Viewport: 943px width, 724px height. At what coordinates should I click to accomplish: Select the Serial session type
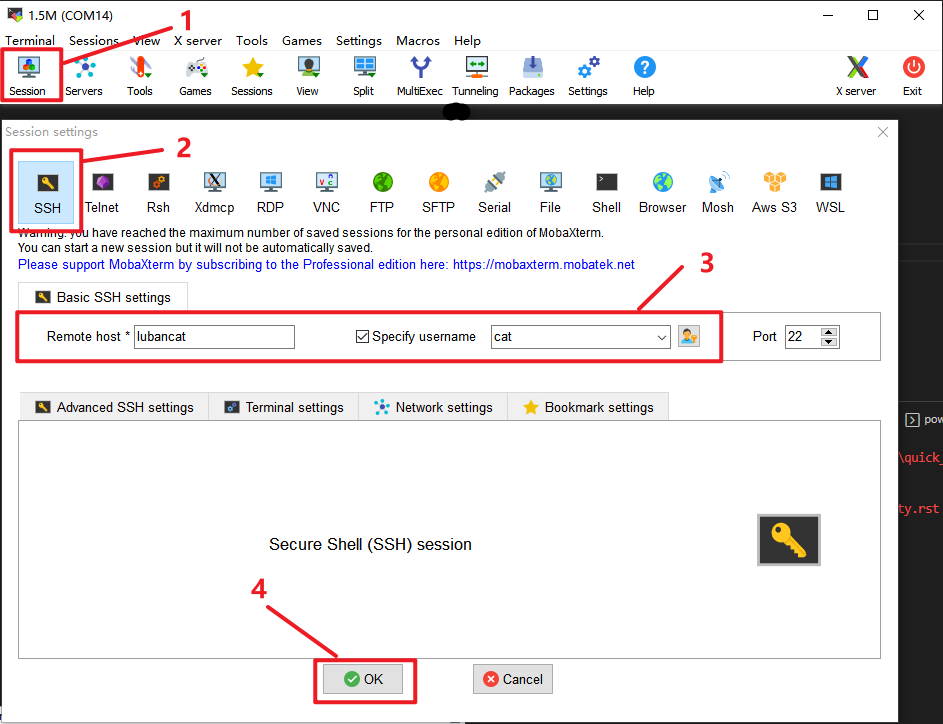(x=494, y=191)
